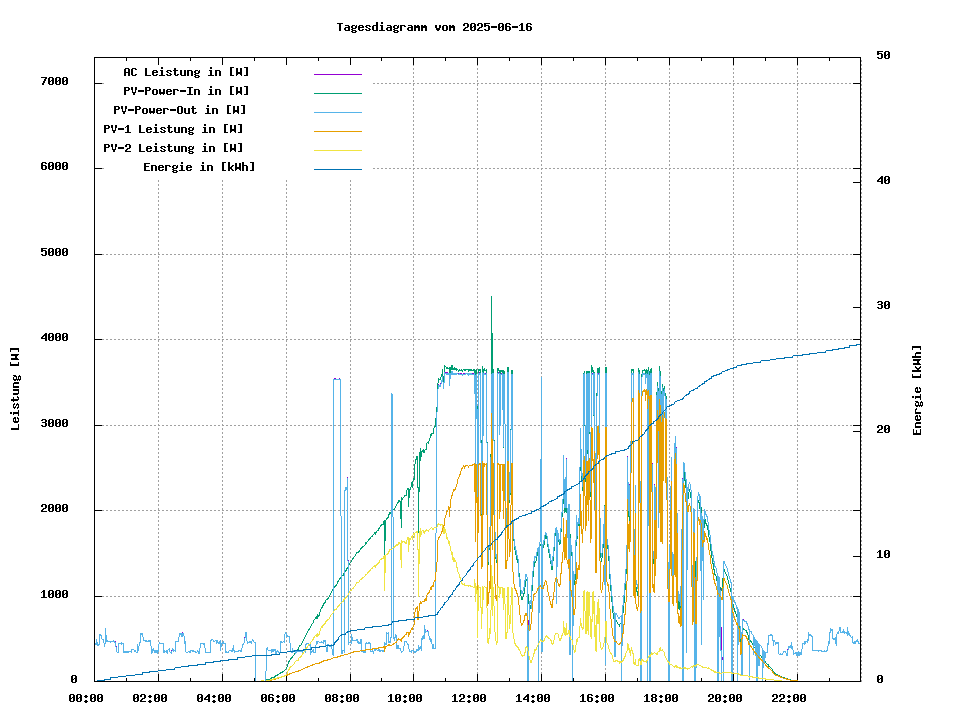Viewport: 960px width, 720px height.
Task: Choose the PV-2 Leistung legend entry
Action: tap(173, 148)
